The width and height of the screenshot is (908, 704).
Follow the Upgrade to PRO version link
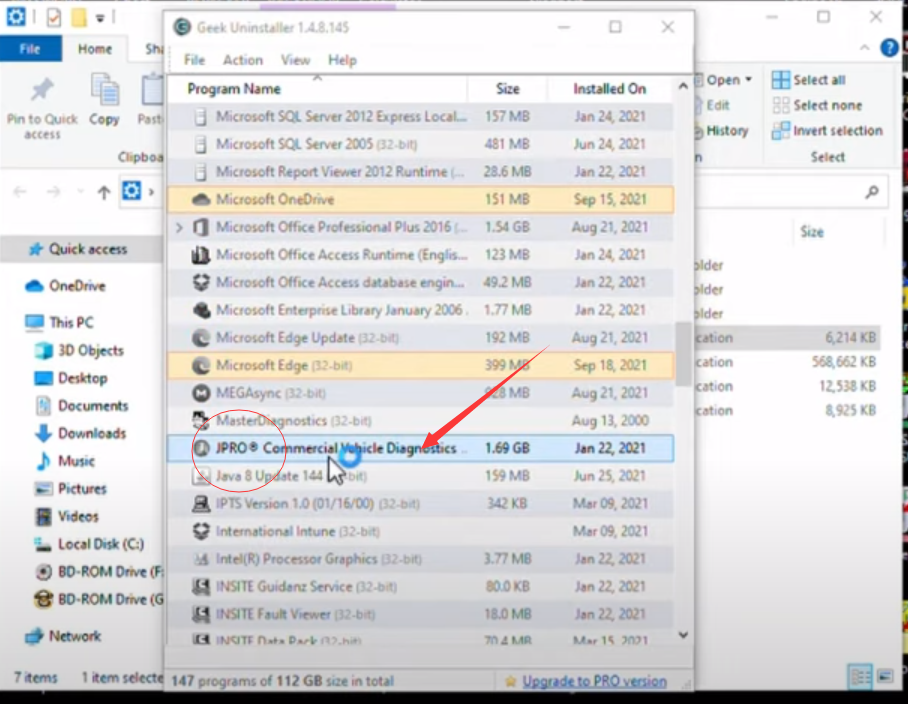(594, 681)
